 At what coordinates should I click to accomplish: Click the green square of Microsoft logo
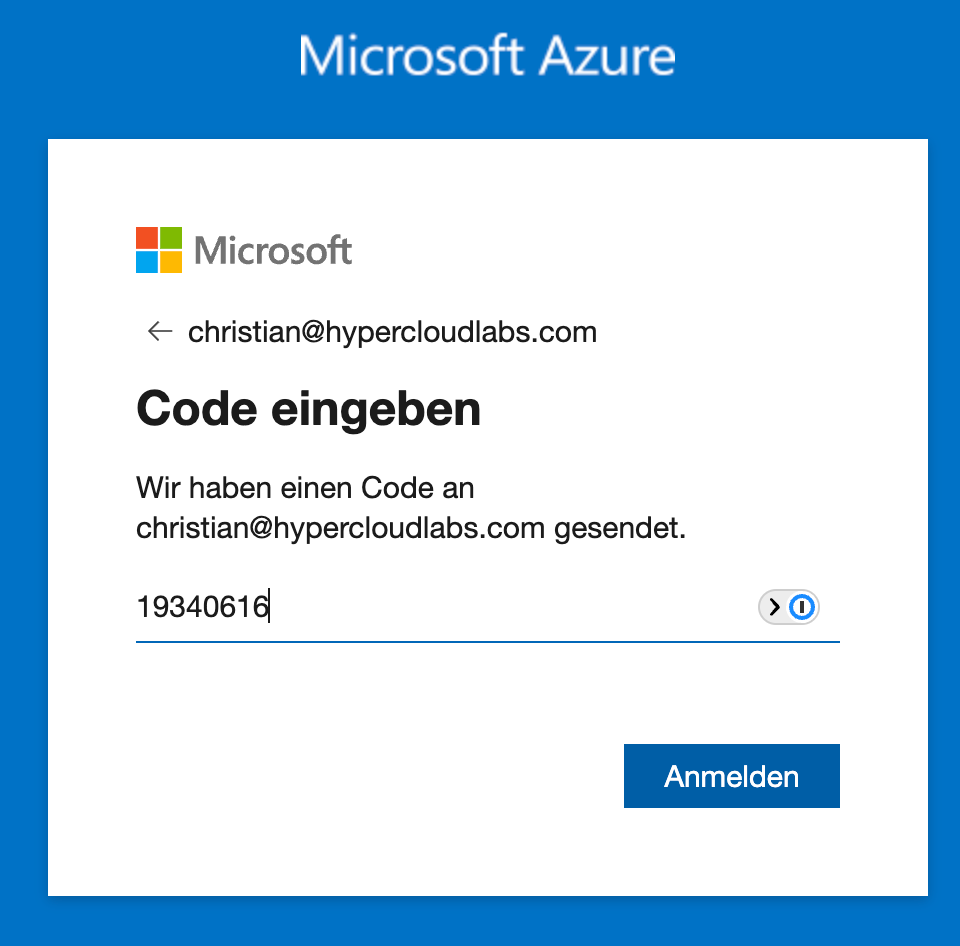171,238
